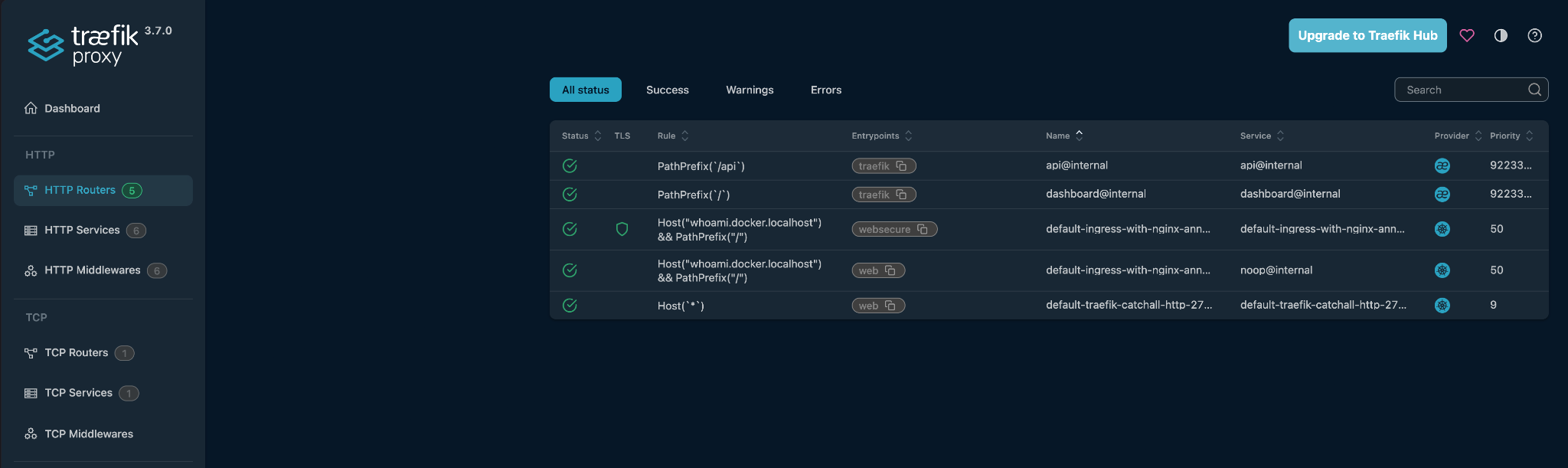The image size is (1568, 468).
Task: Copy traefik entrypoint in dashboard@internal row
Action: (901, 195)
